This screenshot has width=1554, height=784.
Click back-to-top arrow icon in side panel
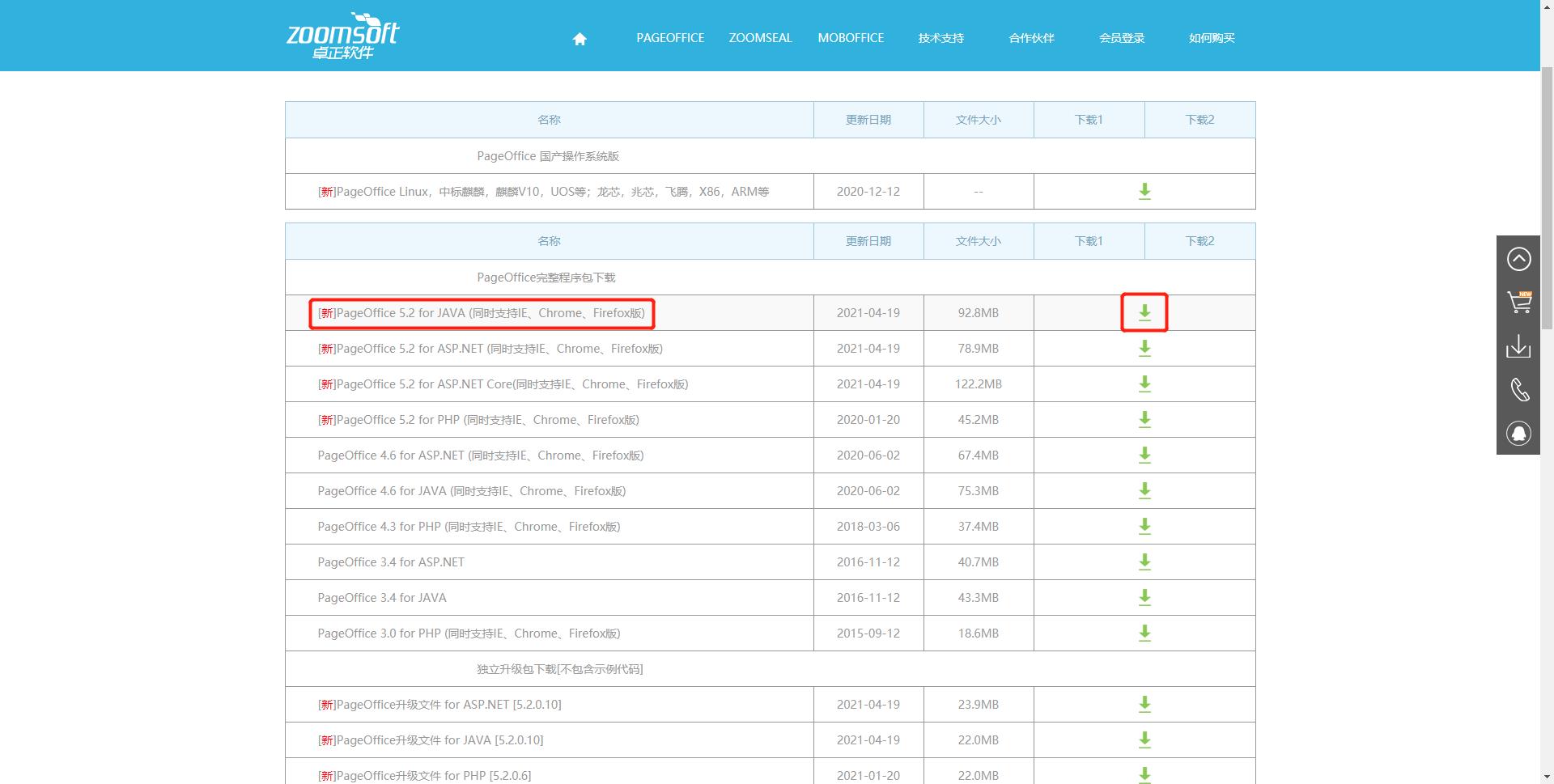coord(1518,259)
